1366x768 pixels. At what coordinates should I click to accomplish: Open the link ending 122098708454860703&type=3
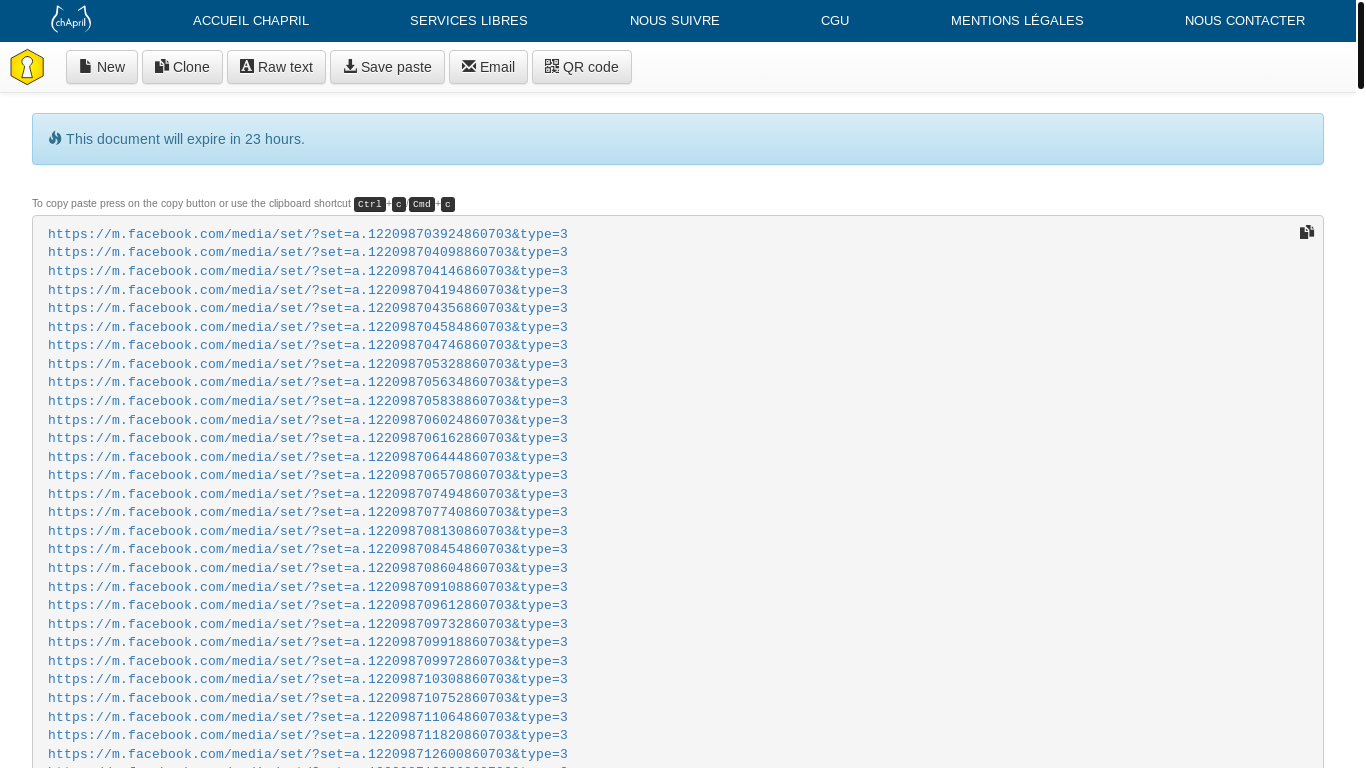[x=308, y=549]
